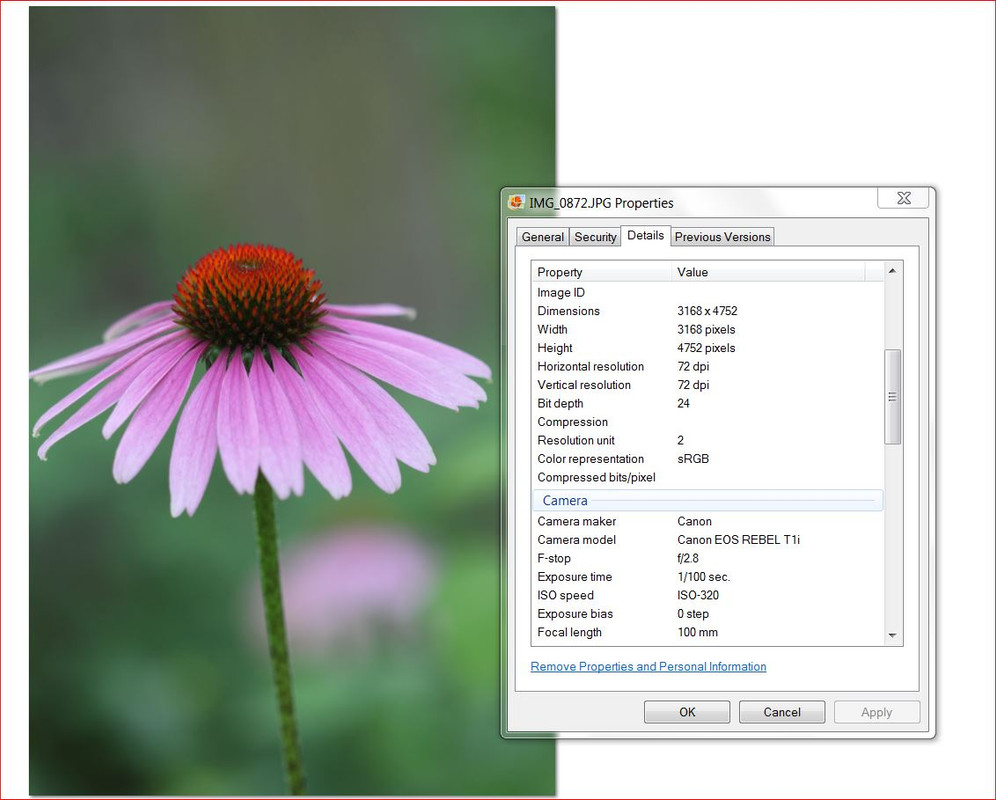Confirm with the OK button
This screenshot has height=800, width=996.
(687, 712)
